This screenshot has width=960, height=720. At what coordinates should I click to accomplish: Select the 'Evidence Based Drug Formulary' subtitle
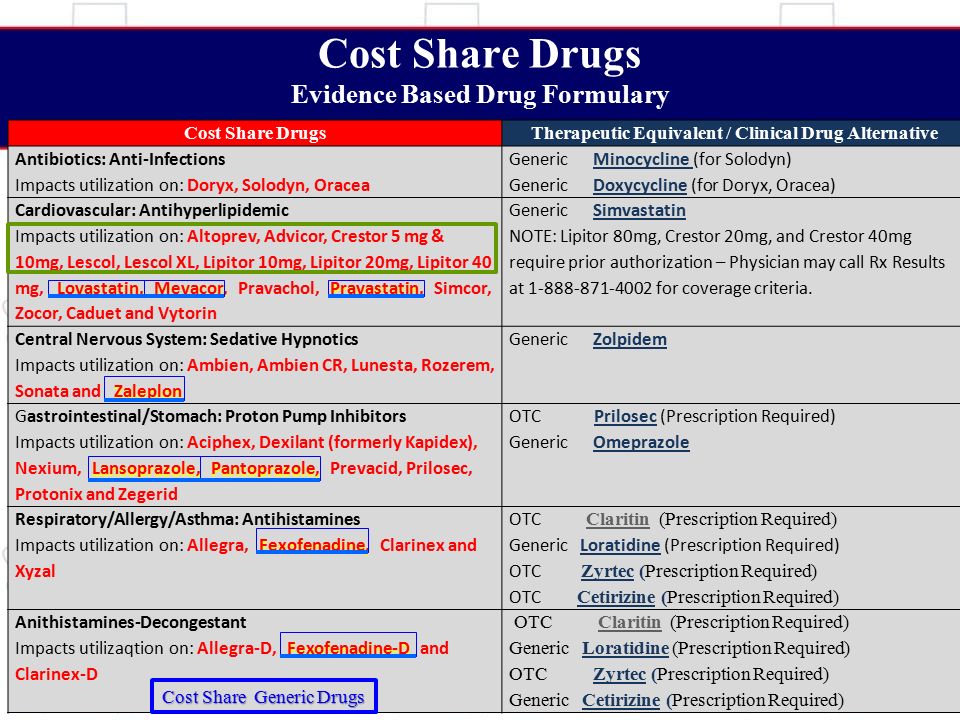(x=479, y=95)
